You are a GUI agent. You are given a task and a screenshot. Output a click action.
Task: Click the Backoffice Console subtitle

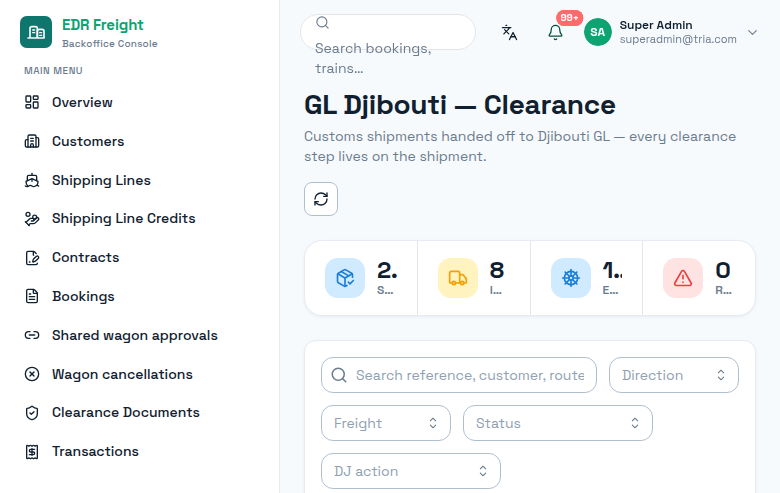[x=109, y=44]
